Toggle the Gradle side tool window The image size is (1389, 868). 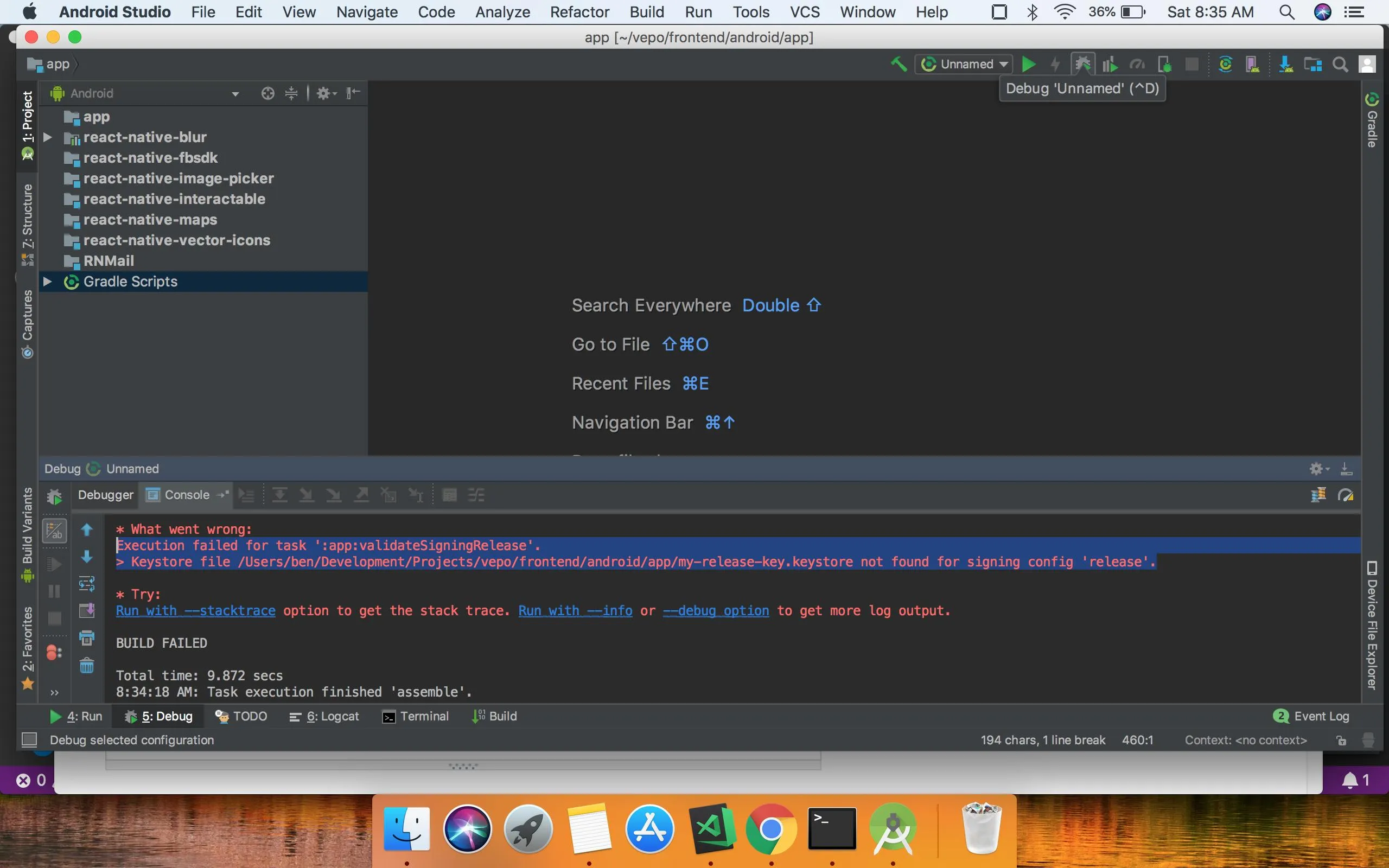(x=1372, y=119)
